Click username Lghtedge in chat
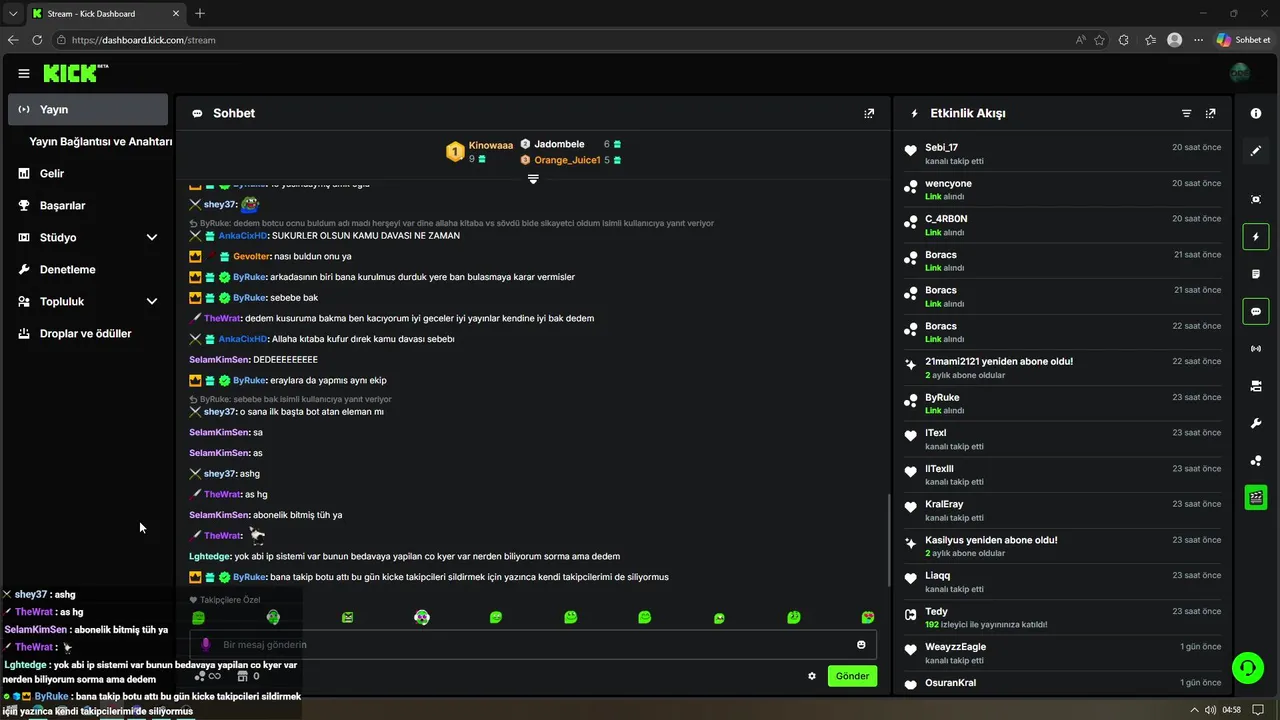 click(210, 556)
